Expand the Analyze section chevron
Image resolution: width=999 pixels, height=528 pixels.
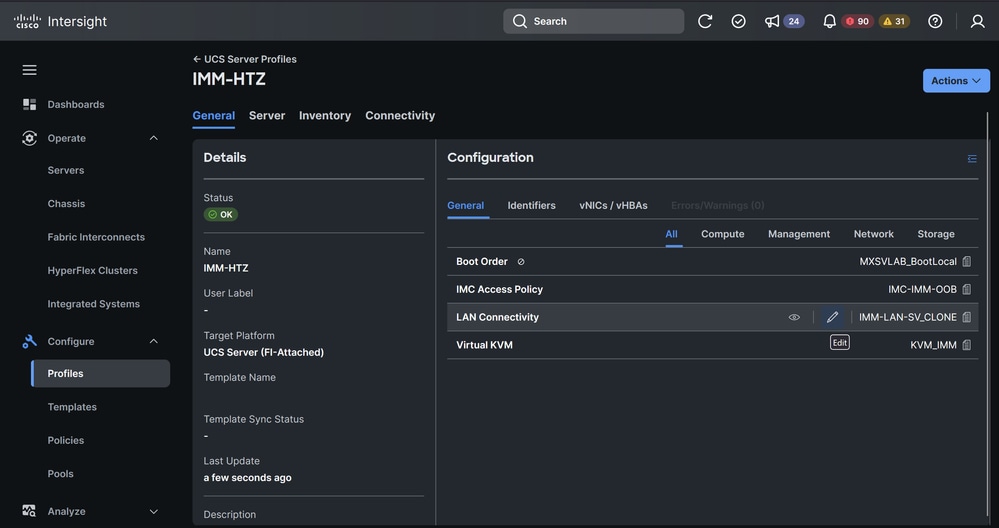(x=154, y=511)
